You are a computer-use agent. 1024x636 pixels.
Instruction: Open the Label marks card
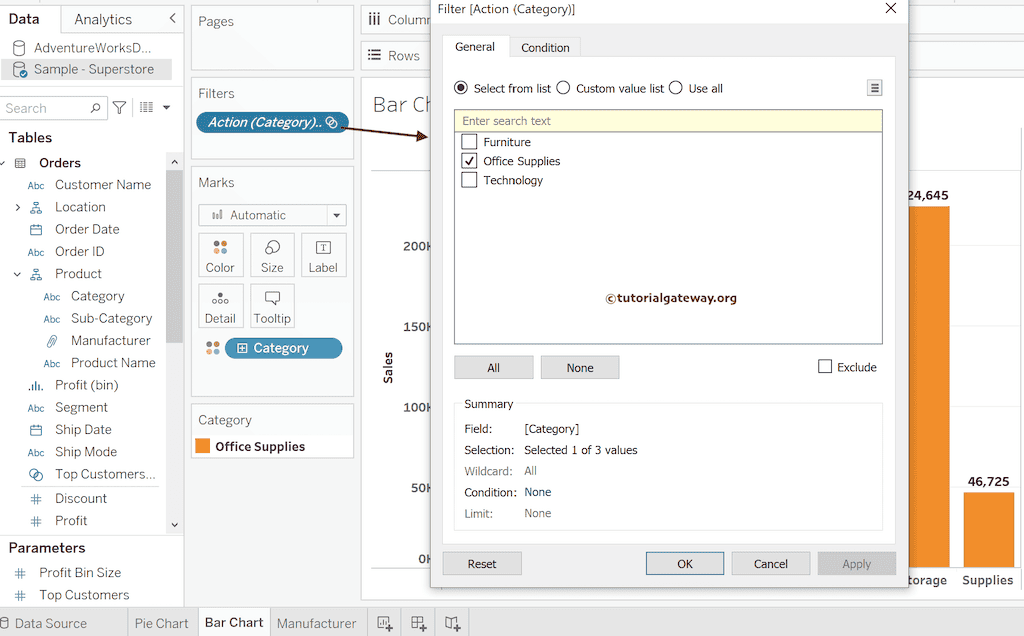tap(323, 255)
